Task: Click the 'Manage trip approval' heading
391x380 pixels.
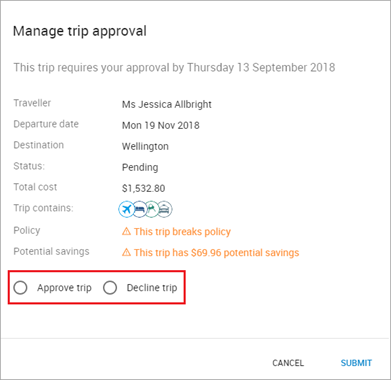Action: [80, 31]
